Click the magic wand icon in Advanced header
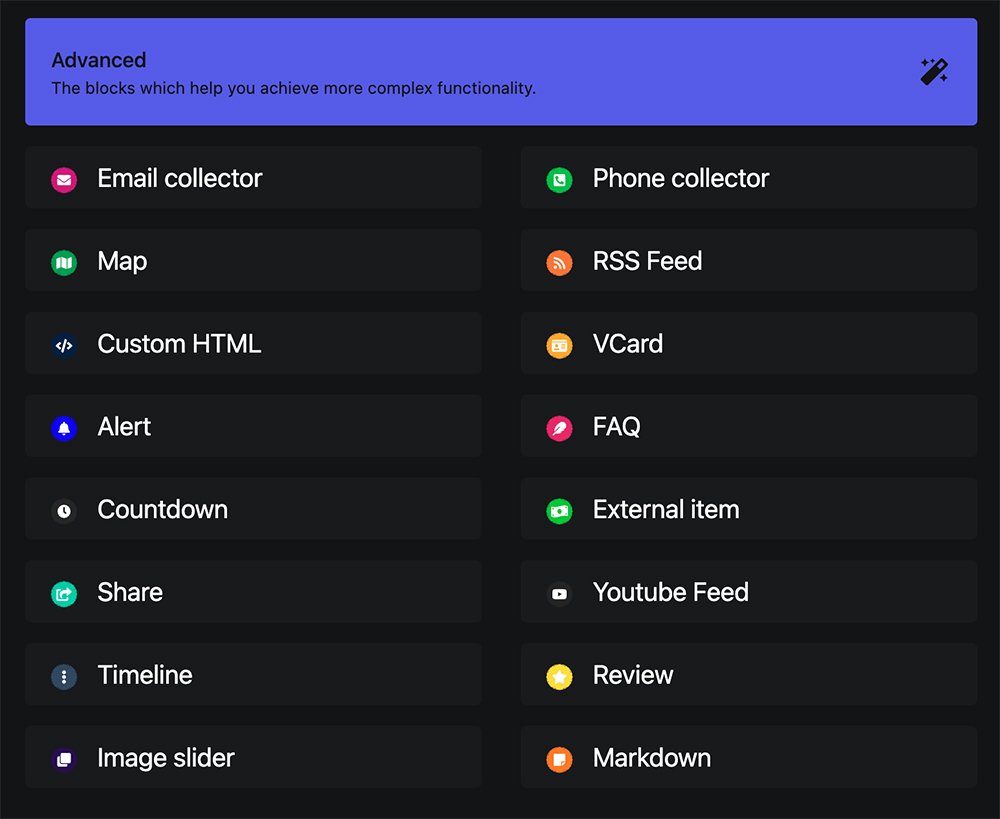This screenshot has width=1000, height=819. click(x=934, y=72)
